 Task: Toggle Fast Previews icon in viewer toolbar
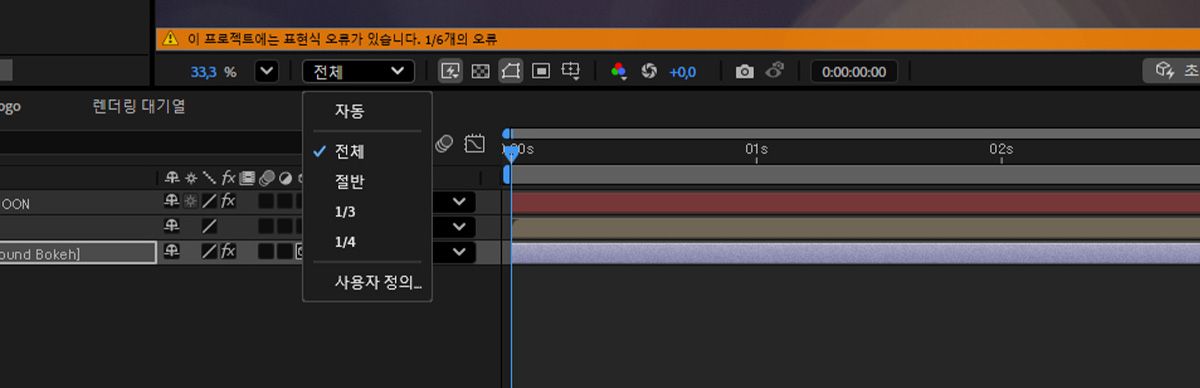pos(451,71)
